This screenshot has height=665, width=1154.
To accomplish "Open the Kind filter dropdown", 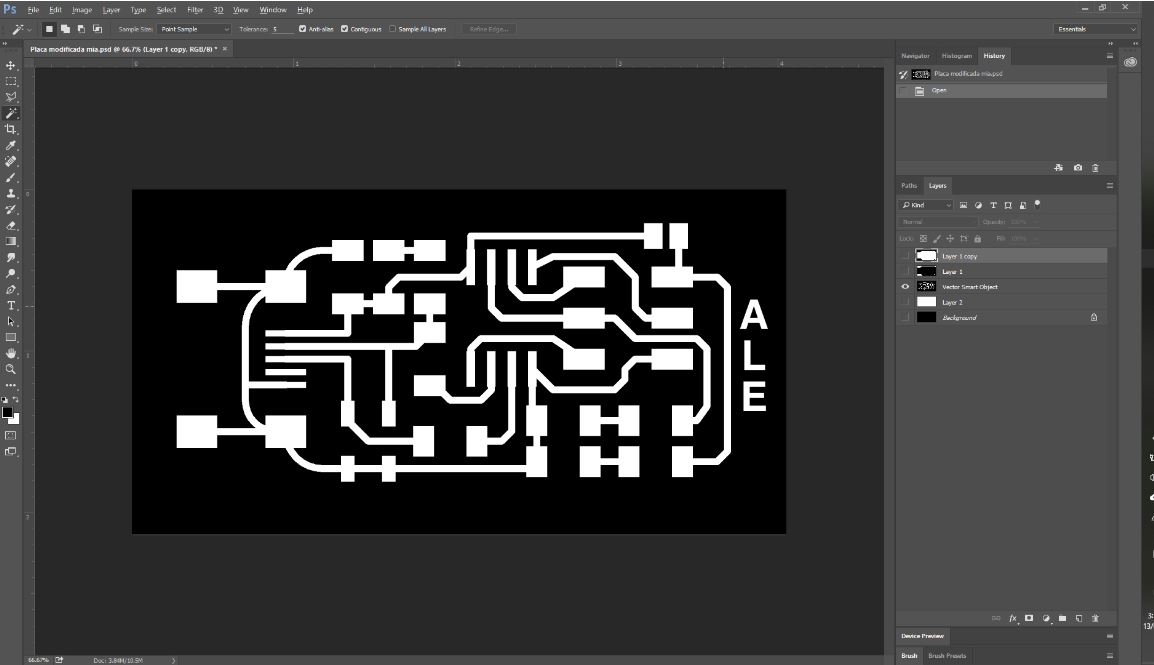I will tap(927, 205).
